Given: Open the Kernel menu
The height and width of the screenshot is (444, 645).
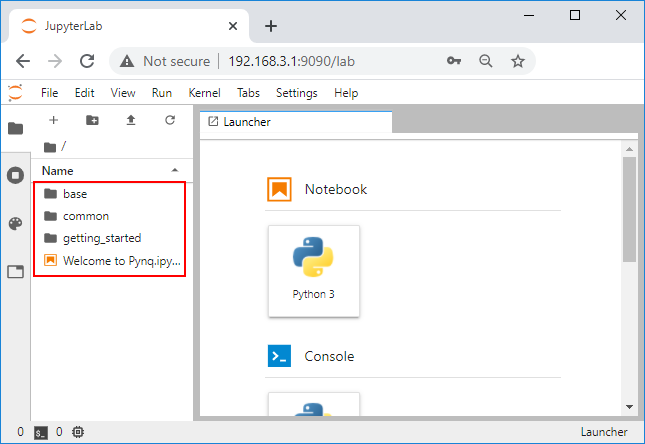Looking at the screenshot, I should point(204,93).
